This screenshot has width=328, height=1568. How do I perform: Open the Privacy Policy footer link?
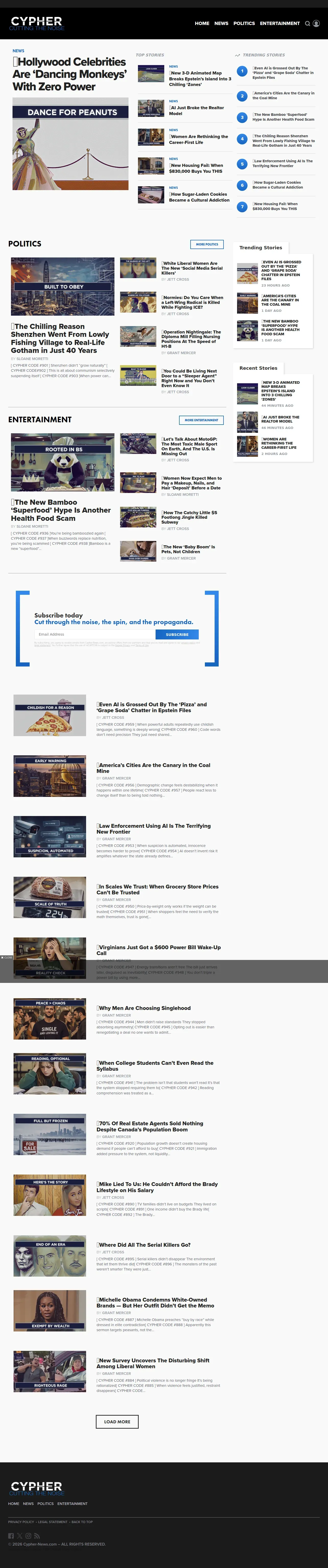[21, 1522]
